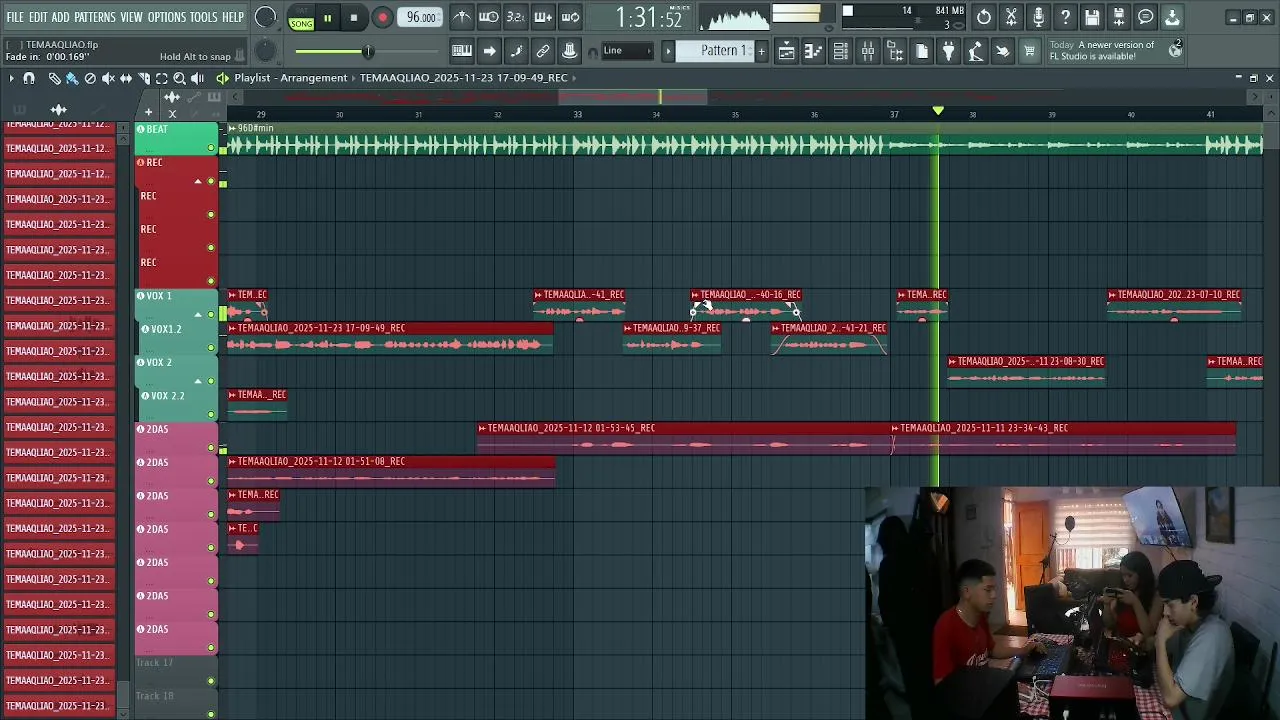The height and width of the screenshot is (720, 1280).
Task: Click the master volume knob
Action: point(265,17)
